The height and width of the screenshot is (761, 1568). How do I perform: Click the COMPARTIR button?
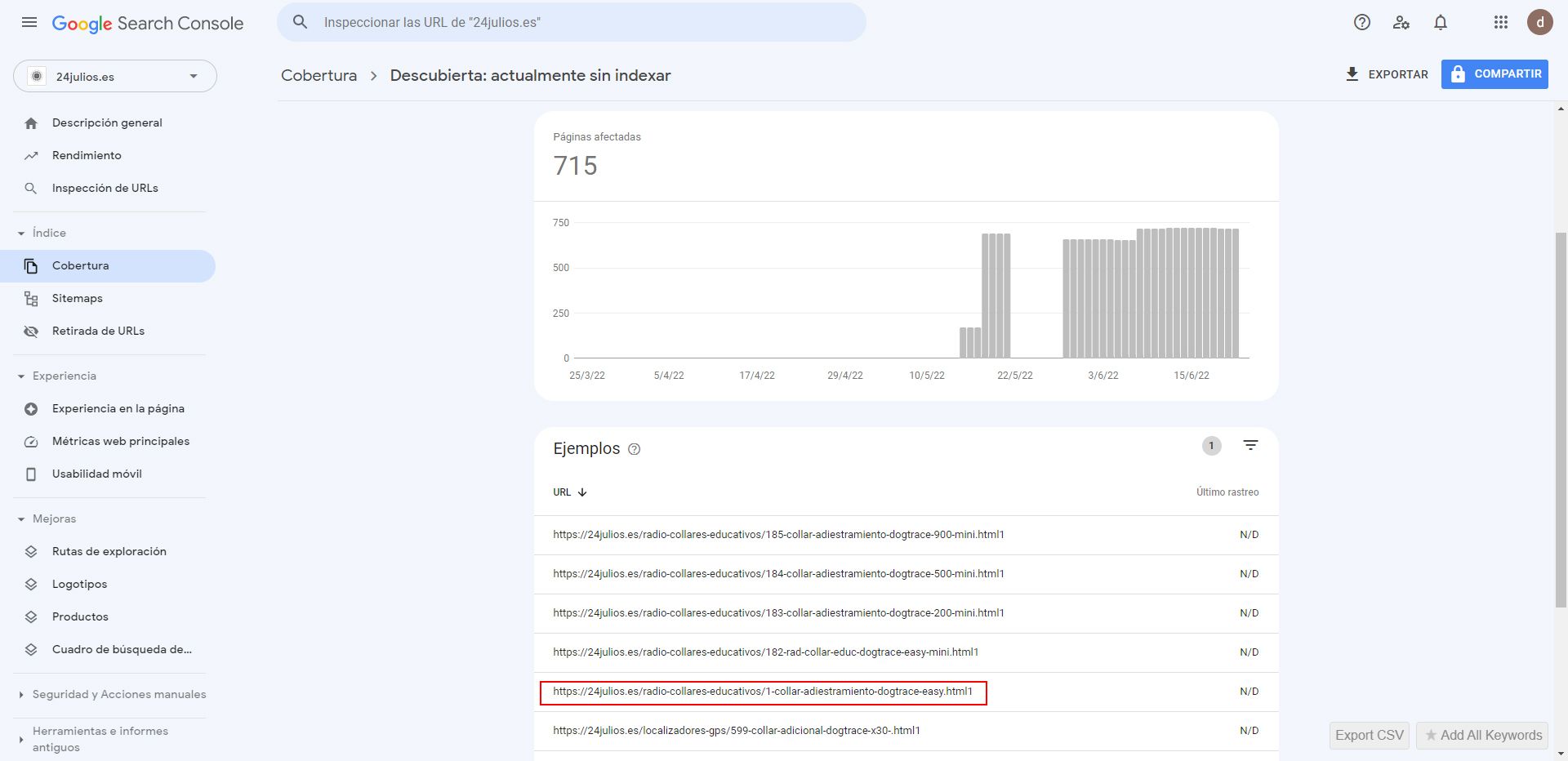point(1494,74)
